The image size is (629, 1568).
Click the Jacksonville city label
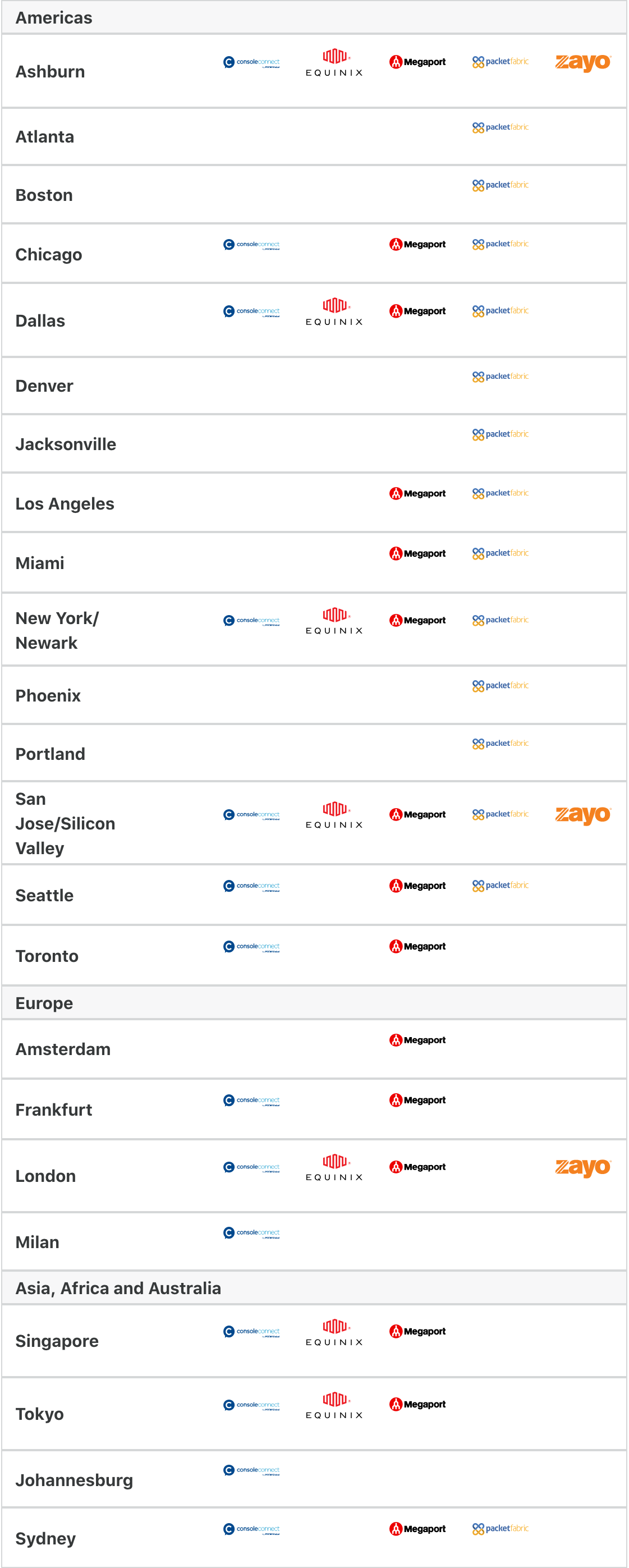(66, 444)
